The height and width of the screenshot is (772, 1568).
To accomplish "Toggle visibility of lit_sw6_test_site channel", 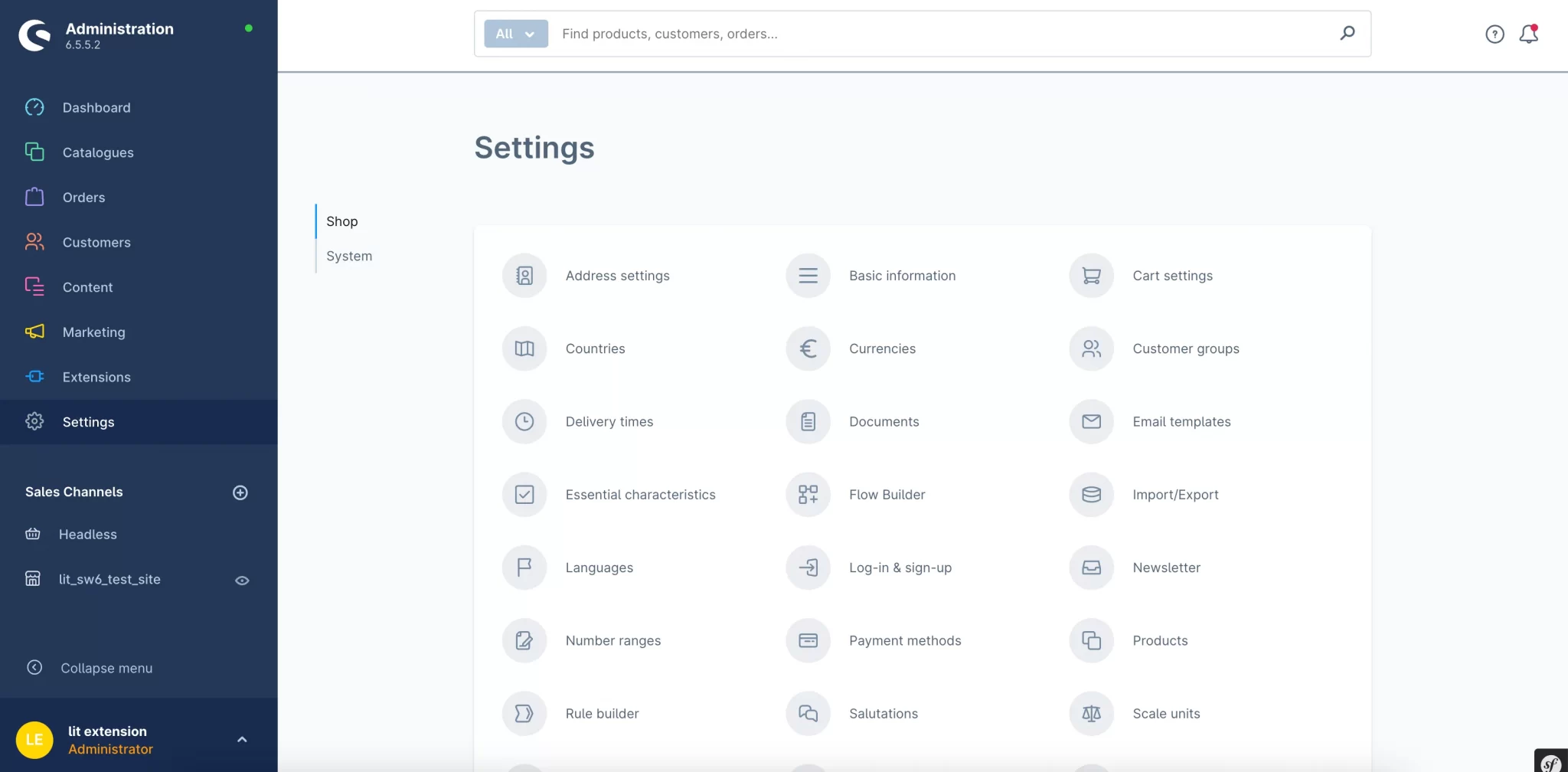I will 242,581.
